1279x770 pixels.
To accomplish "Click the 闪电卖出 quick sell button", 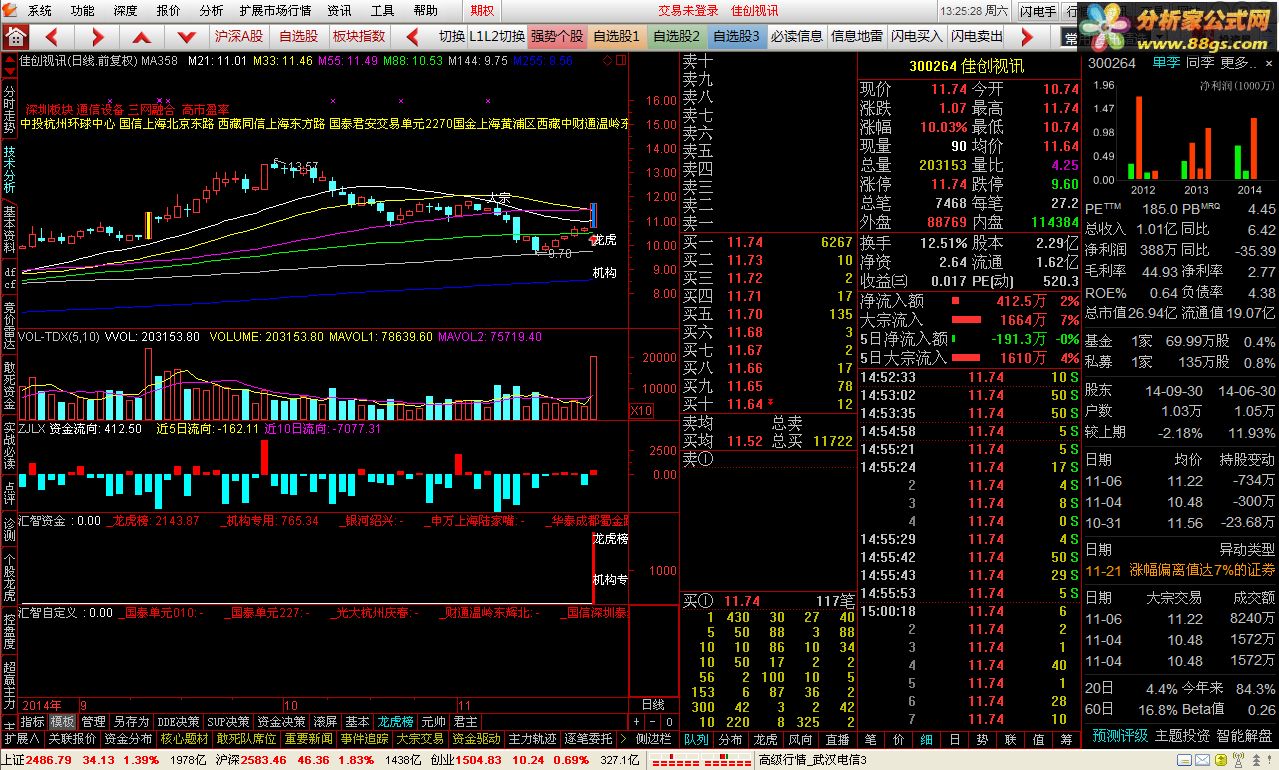I will click(977, 36).
